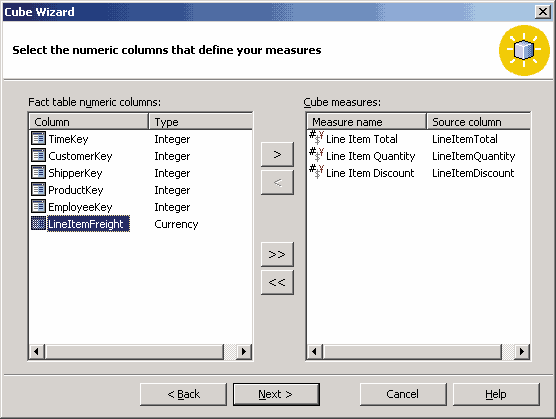Pick the ShipperKey table icon
This screenshot has width=556, height=419.
38,173
